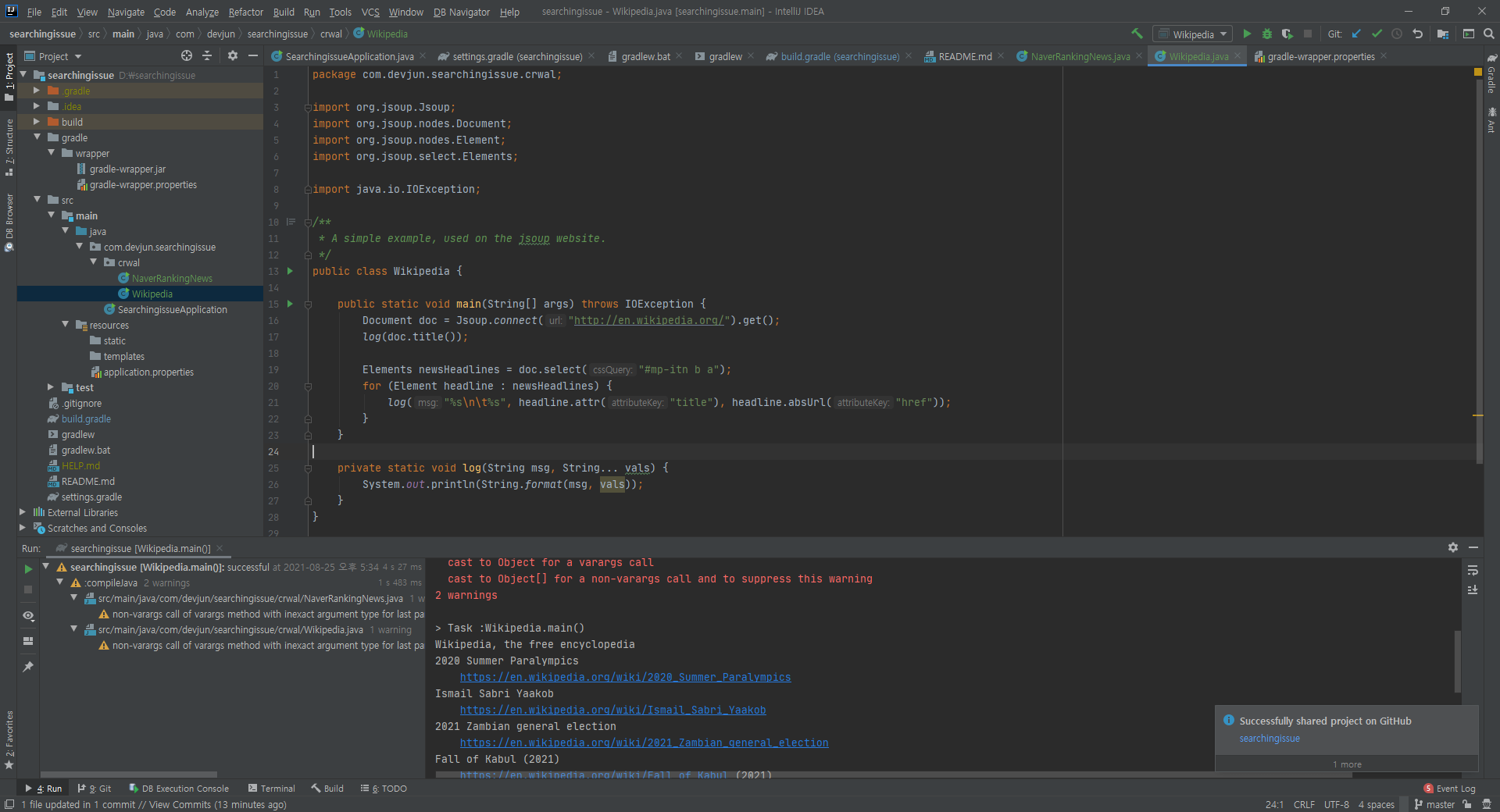Image resolution: width=1500 pixels, height=812 pixels.
Task: Commit changes with the green checkmark
Action: pyautogui.click(x=1377, y=34)
